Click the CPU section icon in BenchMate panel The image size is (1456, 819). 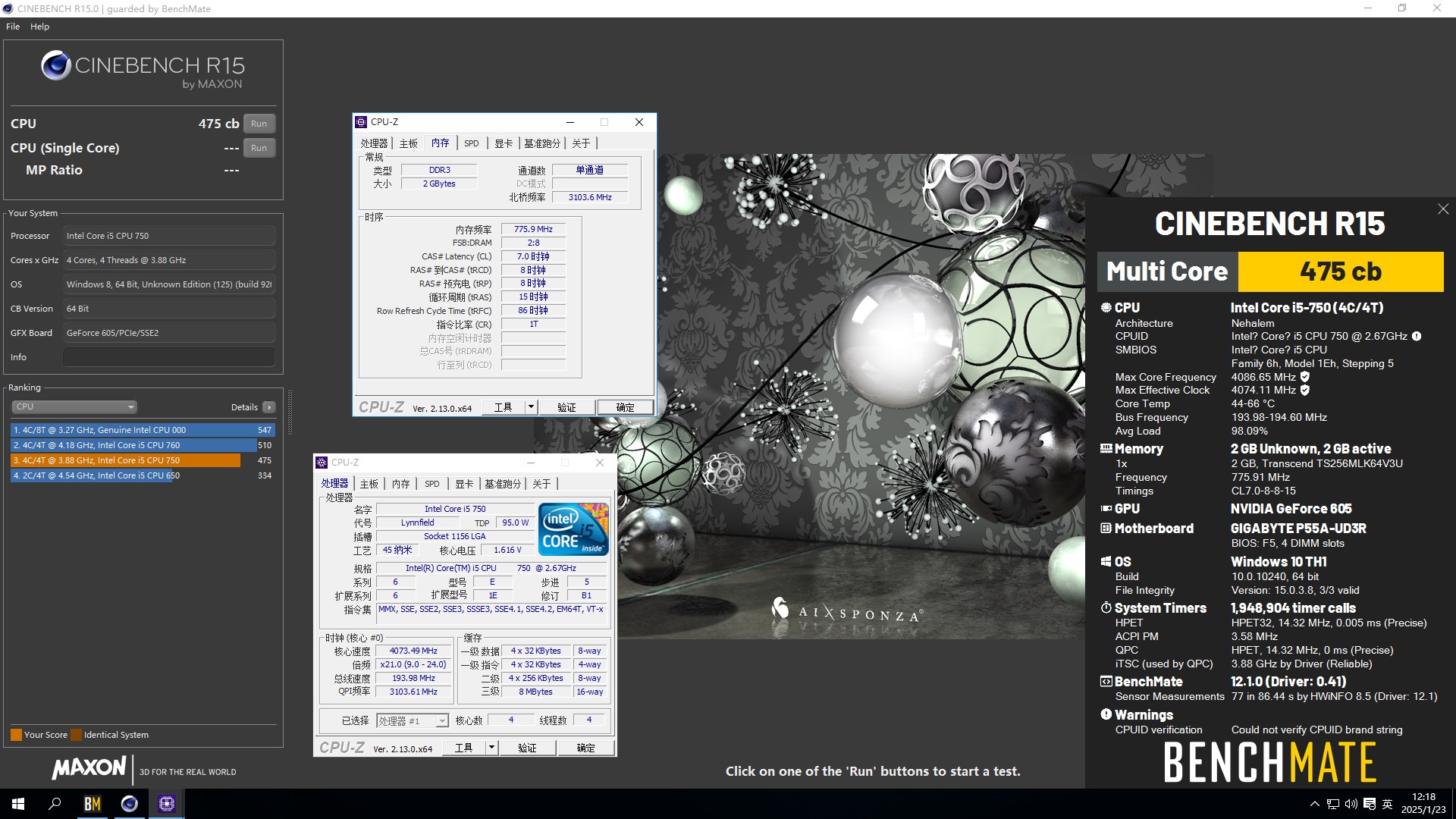[x=1106, y=308]
